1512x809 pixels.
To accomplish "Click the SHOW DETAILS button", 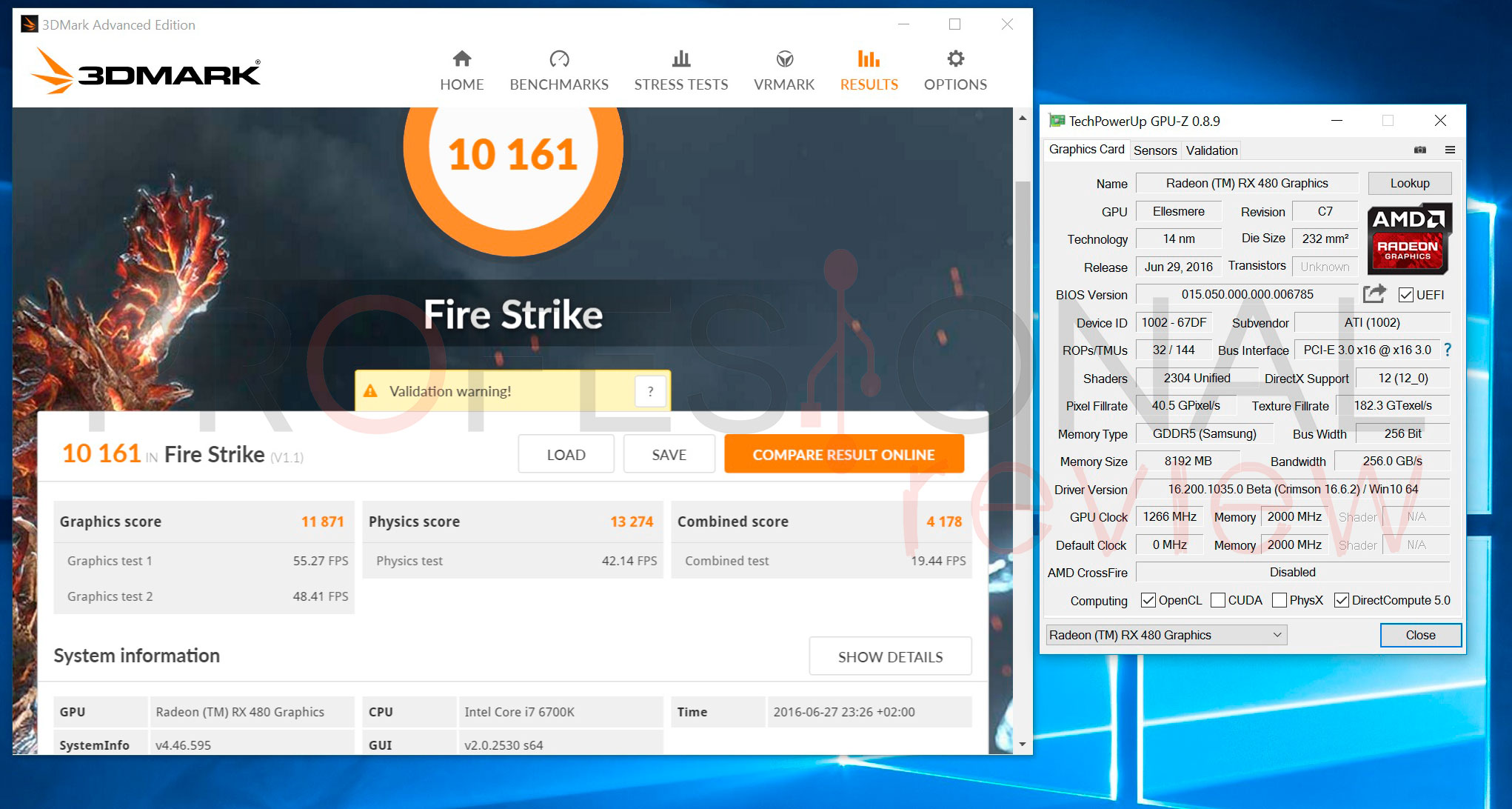I will click(890, 656).
